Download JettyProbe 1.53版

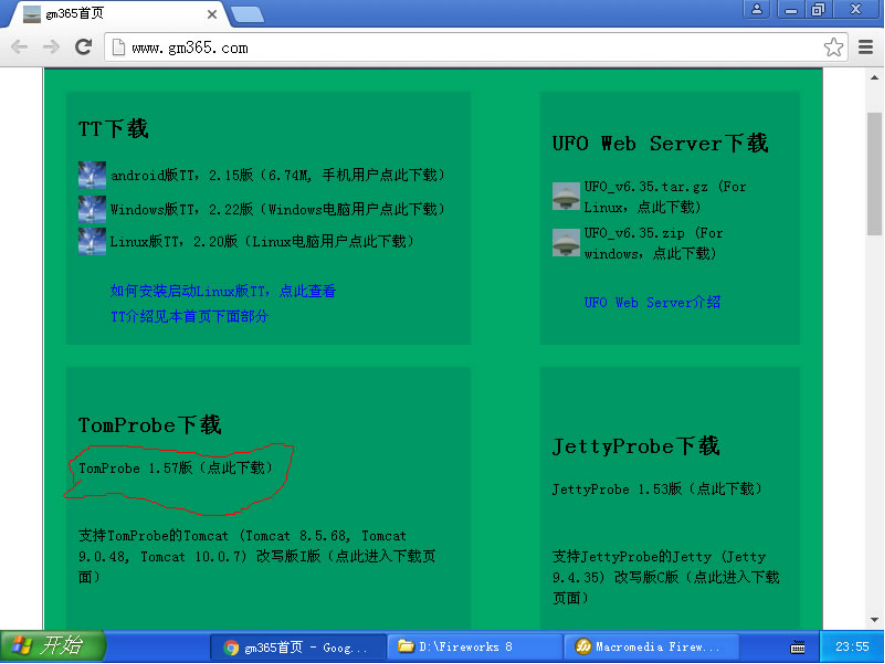(657, 488)
